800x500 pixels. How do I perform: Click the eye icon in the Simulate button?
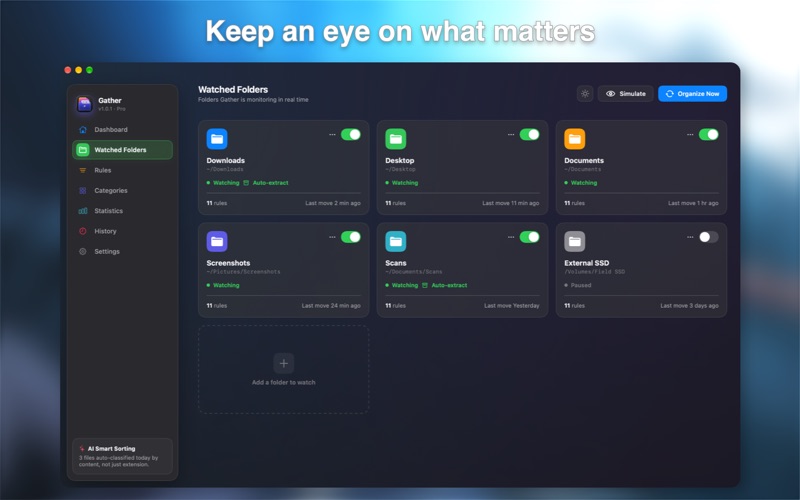[610, 94]
